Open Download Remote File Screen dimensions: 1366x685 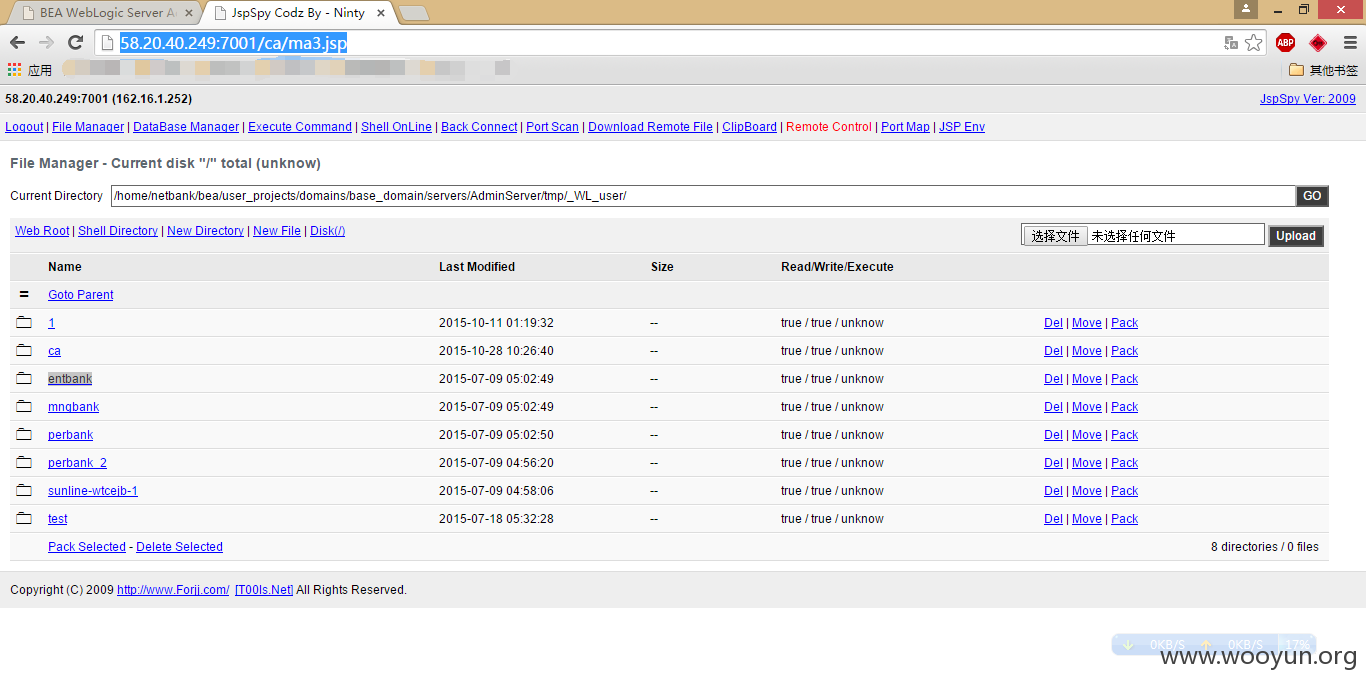[650, 127]
